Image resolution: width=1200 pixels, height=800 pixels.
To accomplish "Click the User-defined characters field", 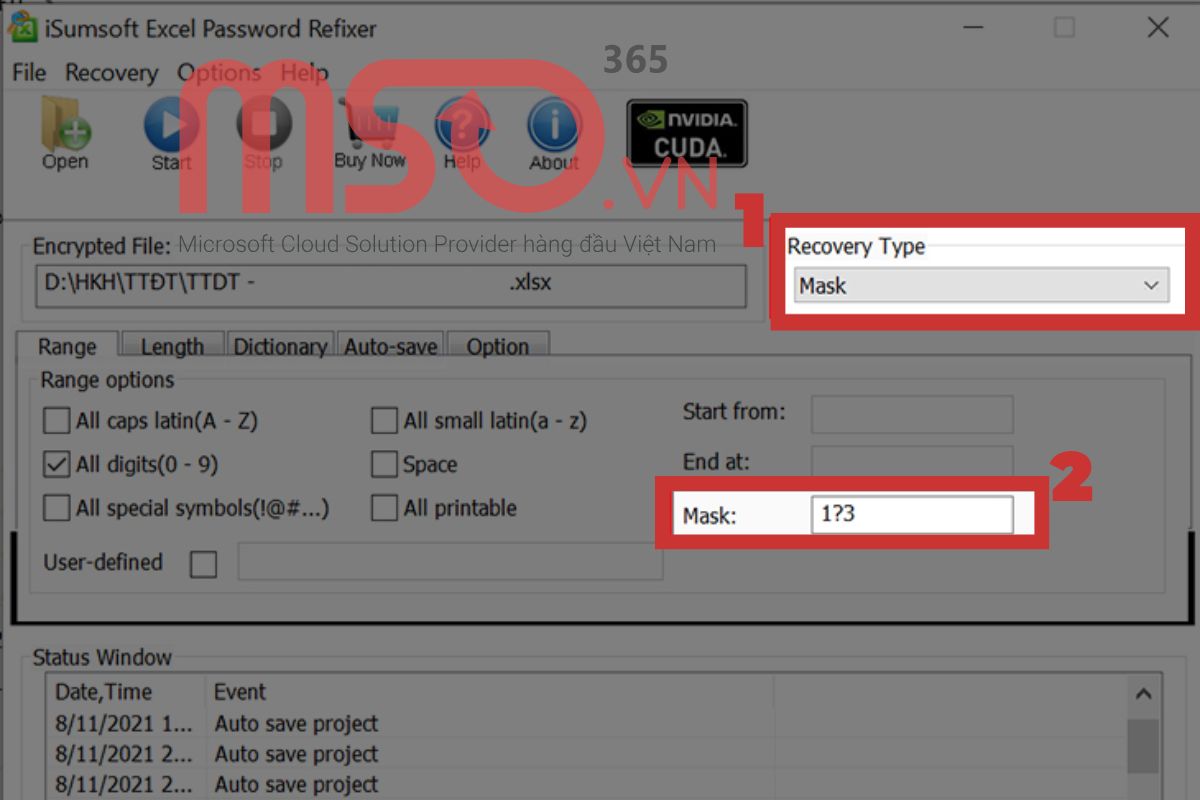I will click(x=450, y=562).
